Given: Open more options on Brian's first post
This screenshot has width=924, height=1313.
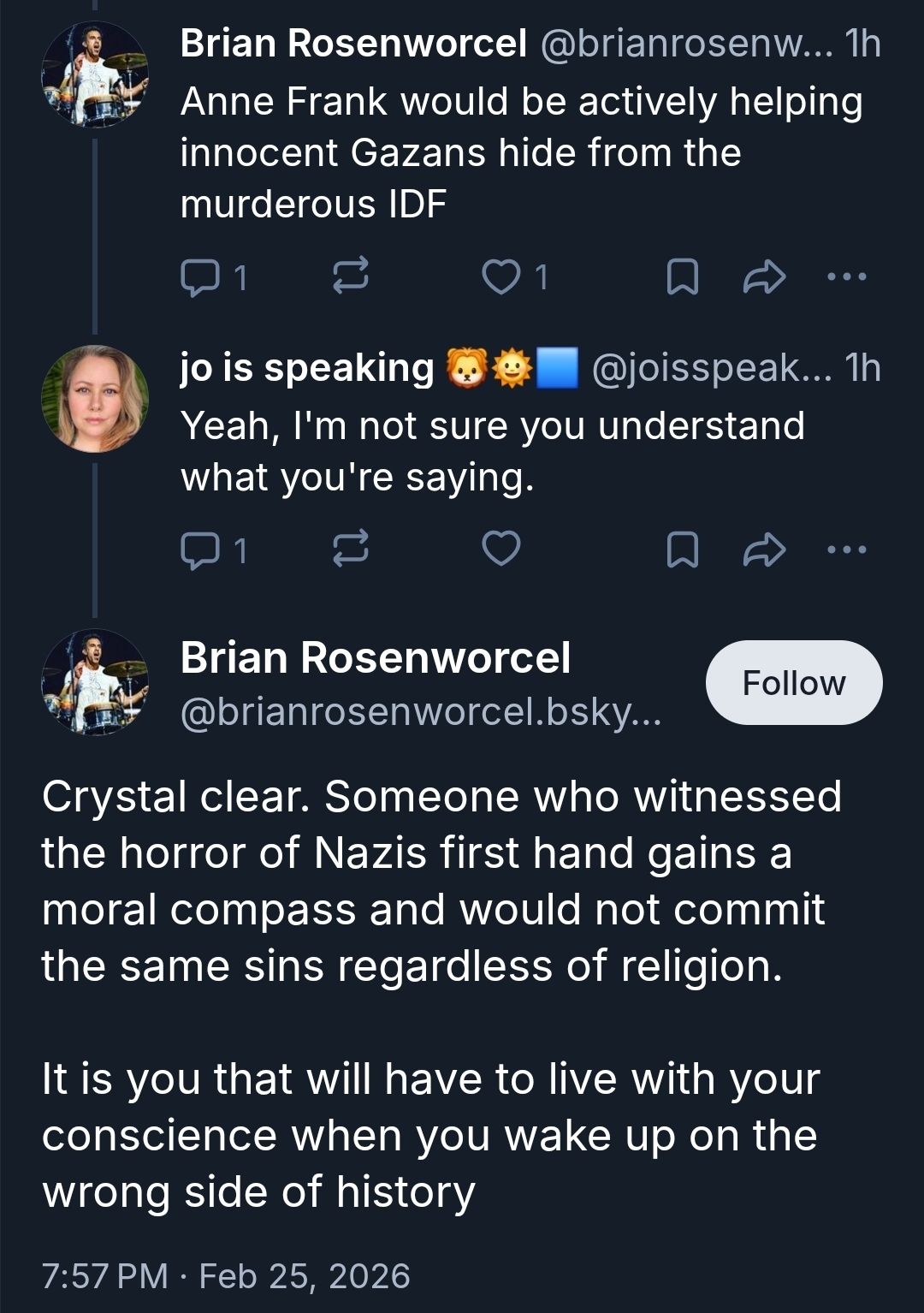Looking at the screenshot, I should pos(847,276).
